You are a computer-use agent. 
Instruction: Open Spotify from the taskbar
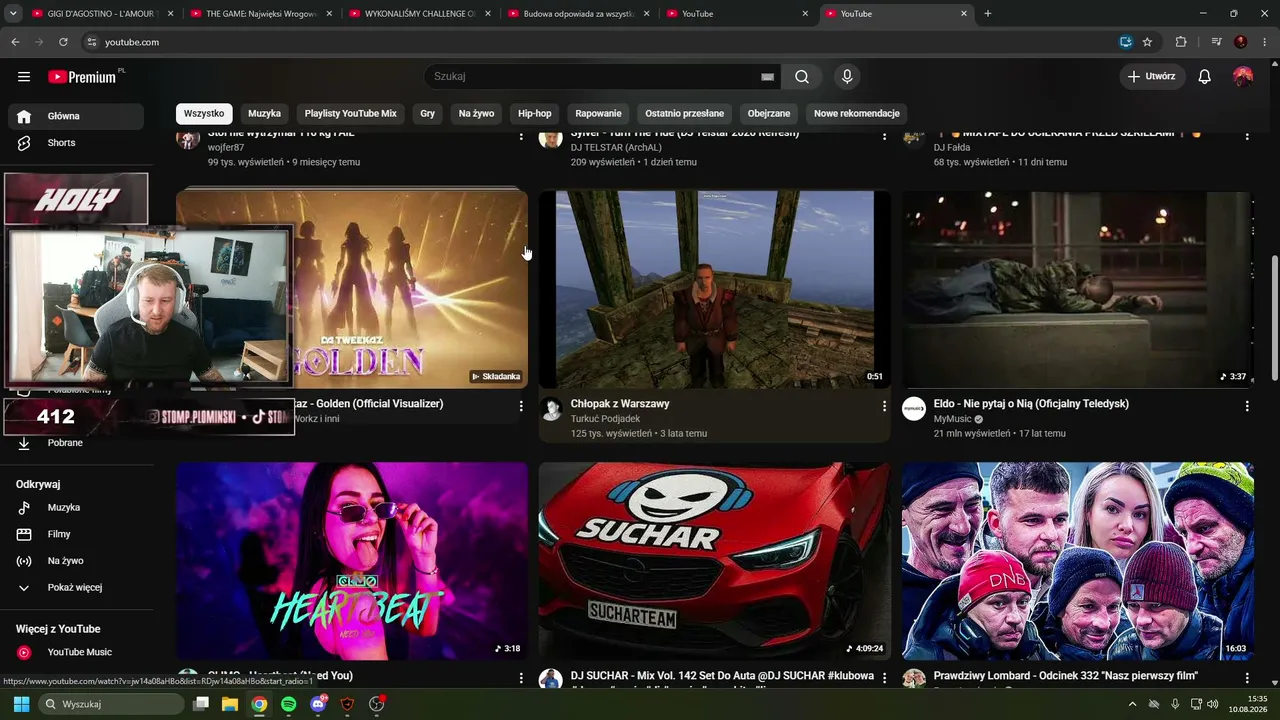coord(288,704)
